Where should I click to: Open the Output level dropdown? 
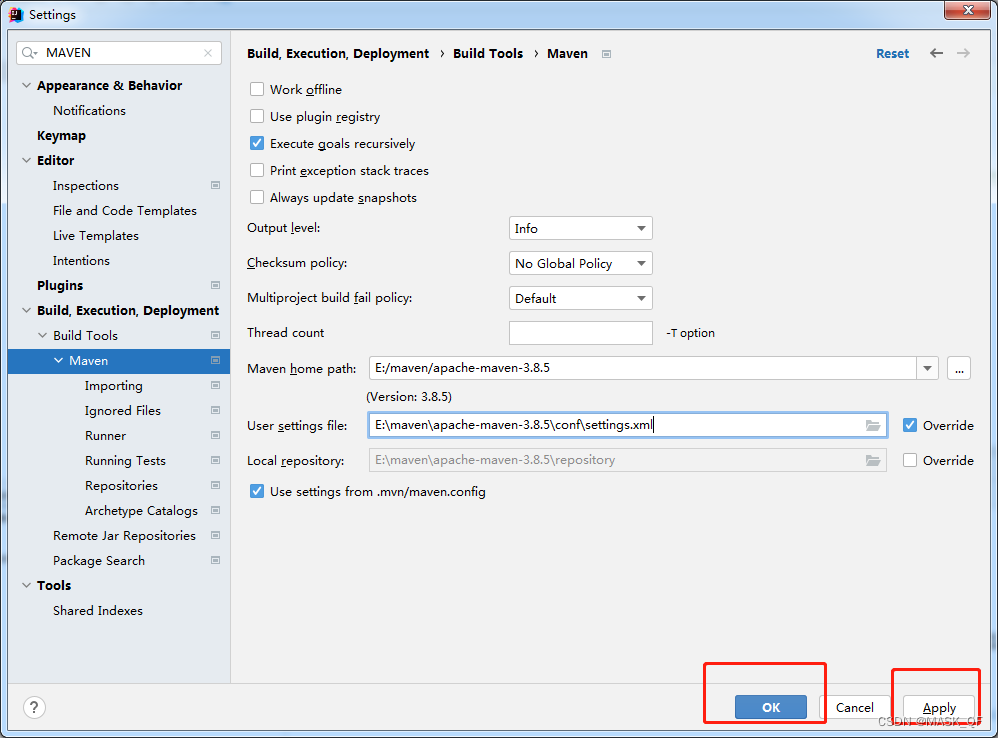coord(580,228)
